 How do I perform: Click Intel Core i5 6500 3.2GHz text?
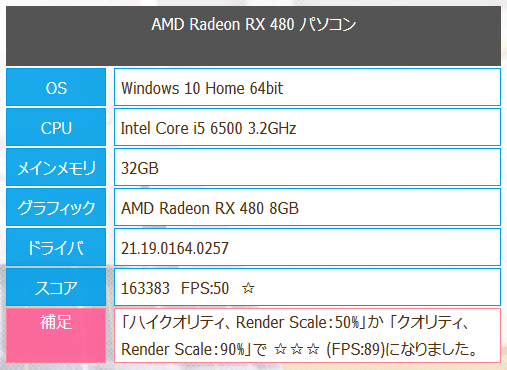point(208,128)
